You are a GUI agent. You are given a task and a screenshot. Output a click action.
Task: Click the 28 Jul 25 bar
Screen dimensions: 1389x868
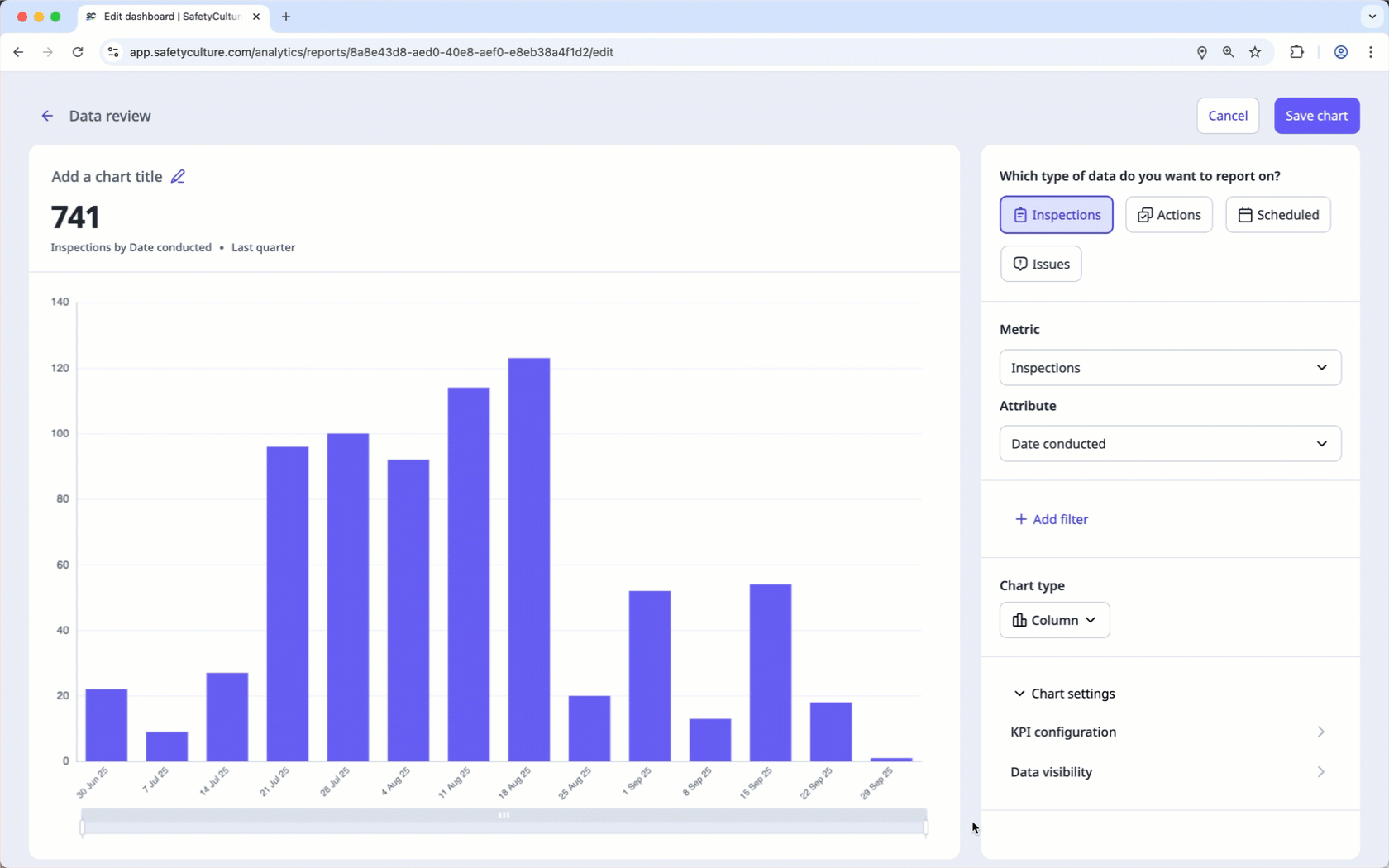click(348, 598)
